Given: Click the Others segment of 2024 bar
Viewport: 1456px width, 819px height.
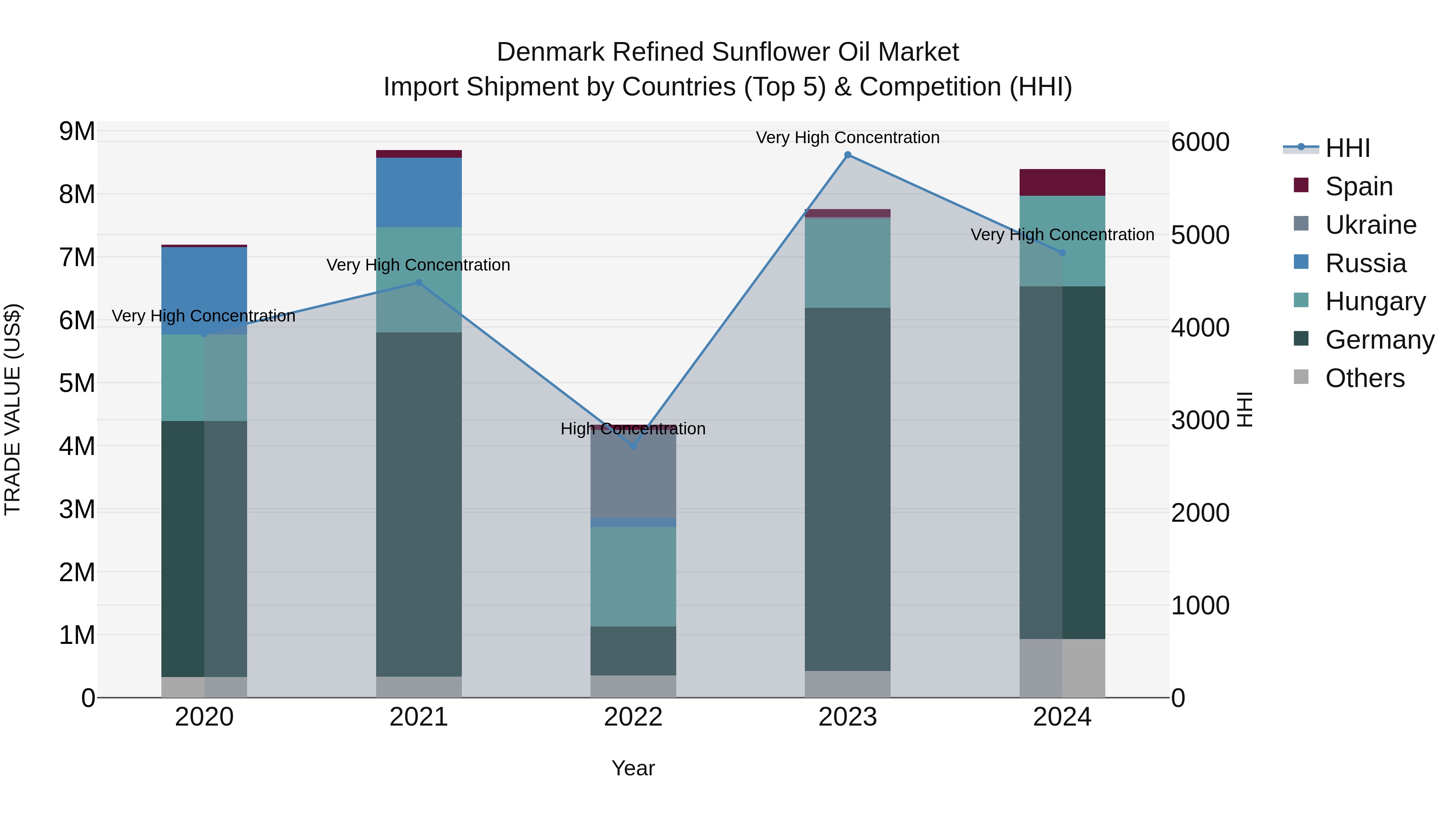Looking at the screenshot, I should [x=1062, y=668].
